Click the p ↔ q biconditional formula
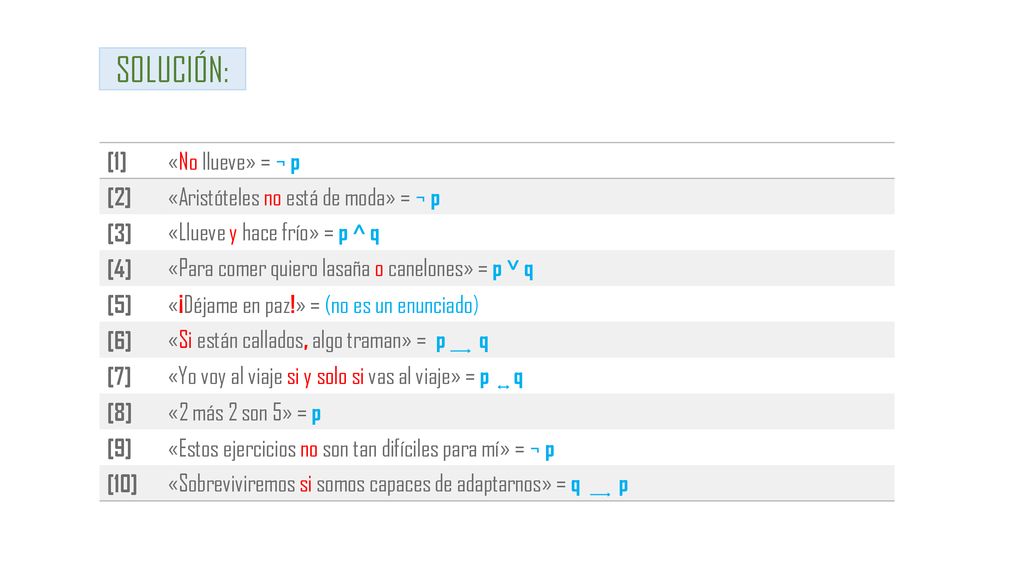This screenshot has width=1024, height=576. point(501,378)
